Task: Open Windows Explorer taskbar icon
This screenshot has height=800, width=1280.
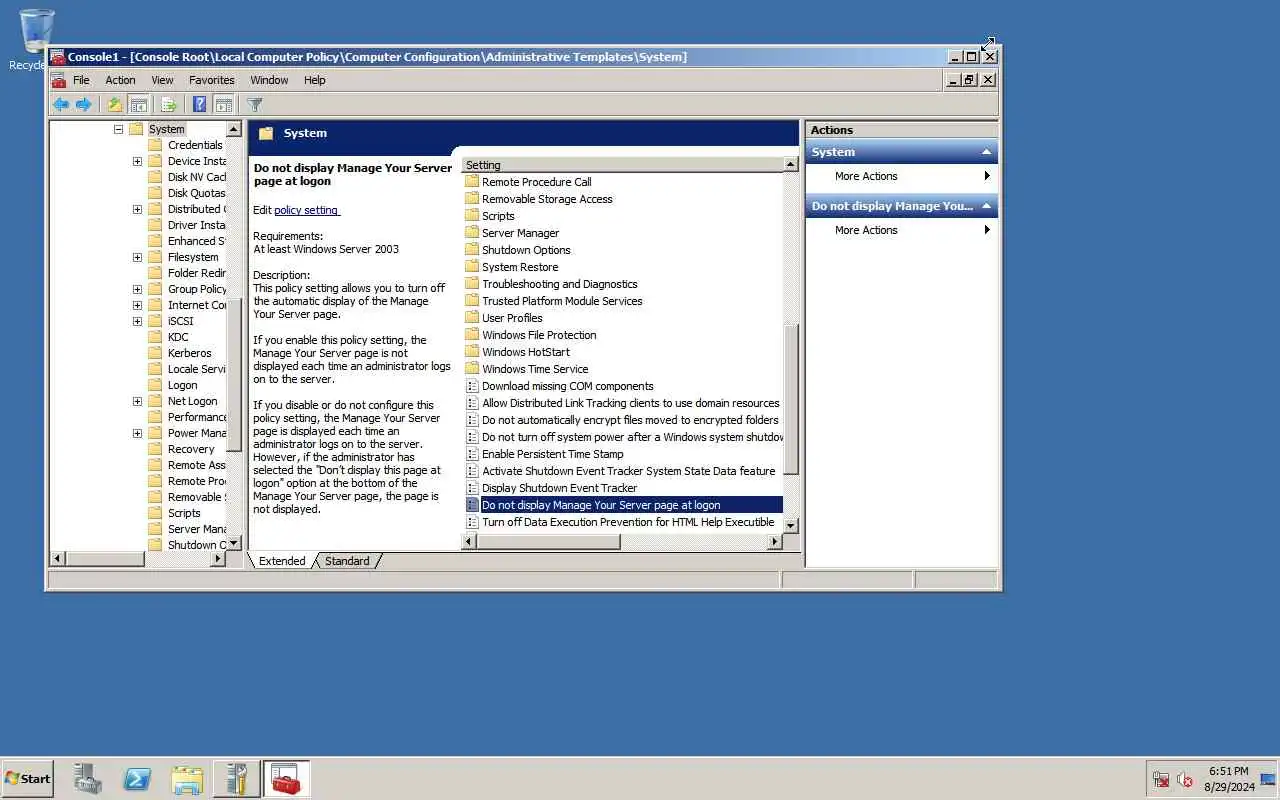Action: pos(187,778)
